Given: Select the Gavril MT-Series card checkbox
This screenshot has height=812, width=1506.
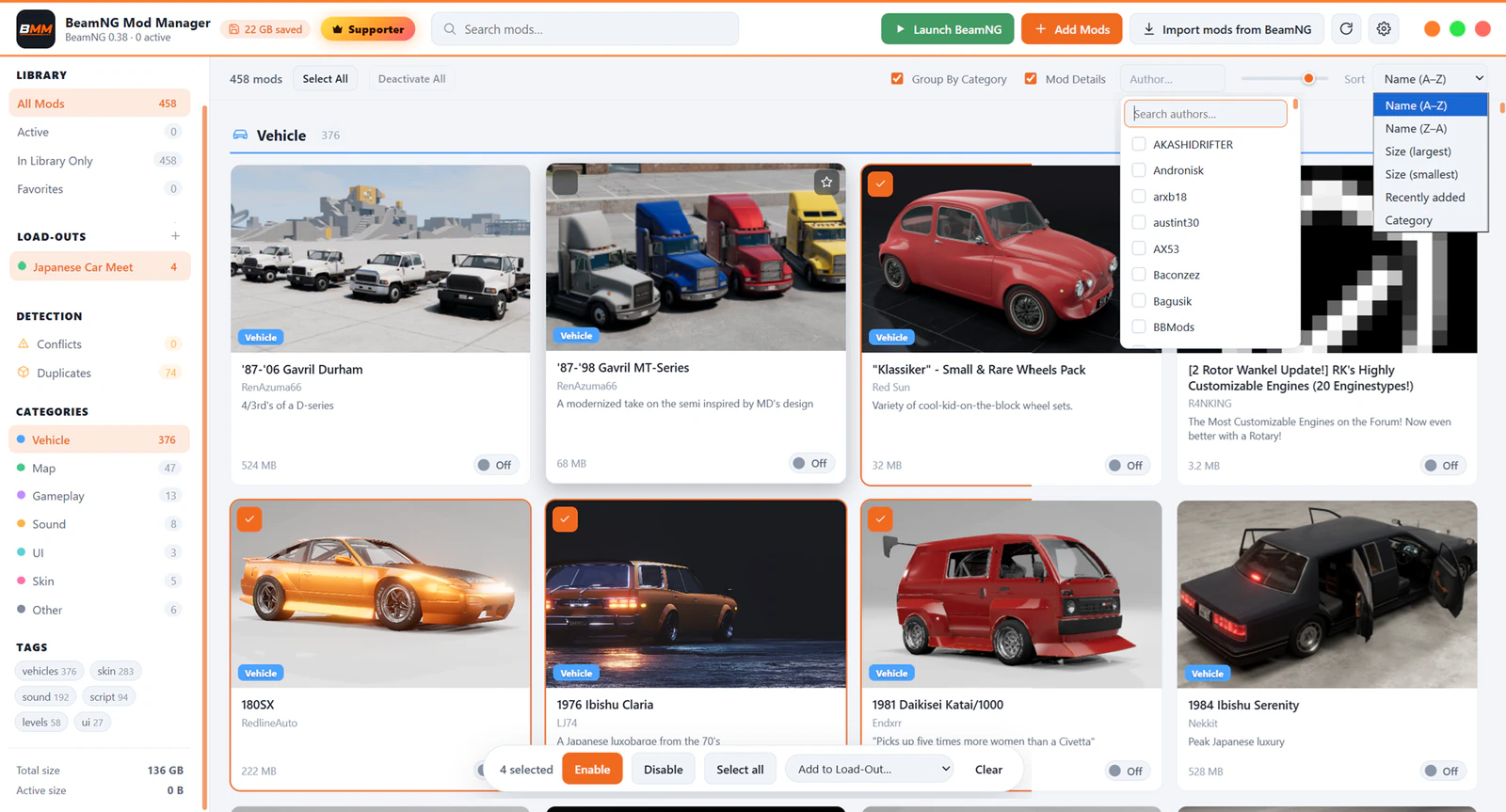Looking at the screenshot, I should tap(565, 182).
